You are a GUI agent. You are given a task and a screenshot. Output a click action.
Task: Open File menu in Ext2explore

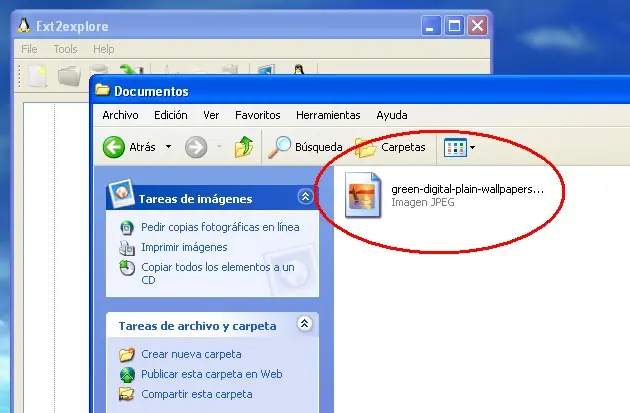pyautogui.click(x=29, y=49)
